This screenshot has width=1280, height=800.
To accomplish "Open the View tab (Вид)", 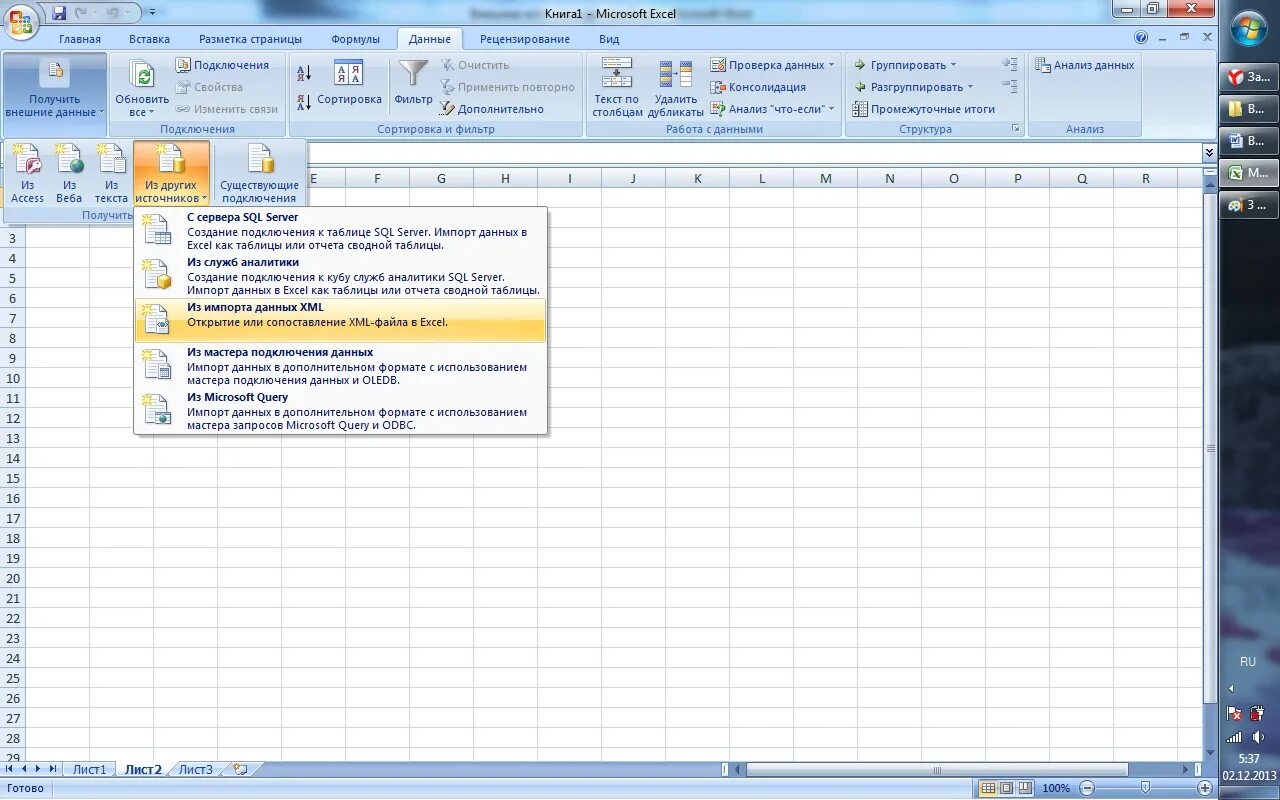I will [609, 39].
